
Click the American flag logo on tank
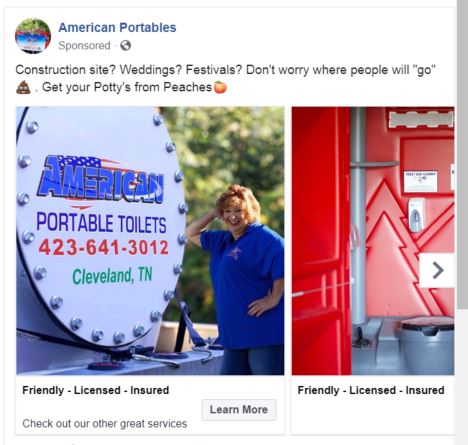(x=101, y=180)
